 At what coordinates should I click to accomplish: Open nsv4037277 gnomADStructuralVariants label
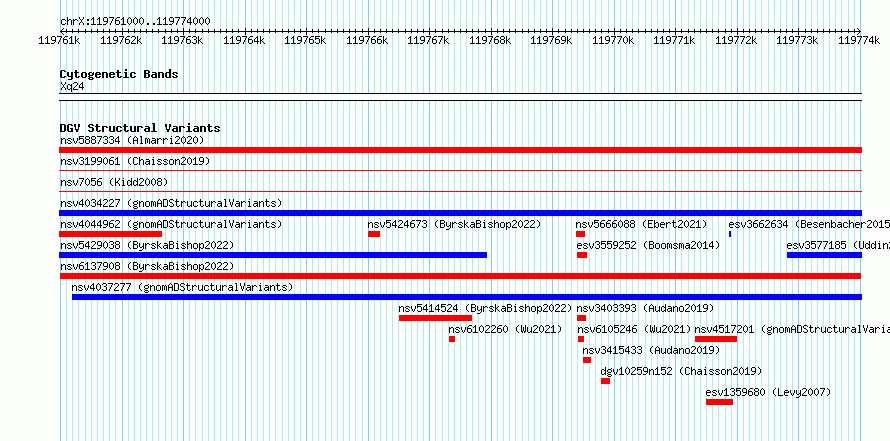tap(182, 287)
